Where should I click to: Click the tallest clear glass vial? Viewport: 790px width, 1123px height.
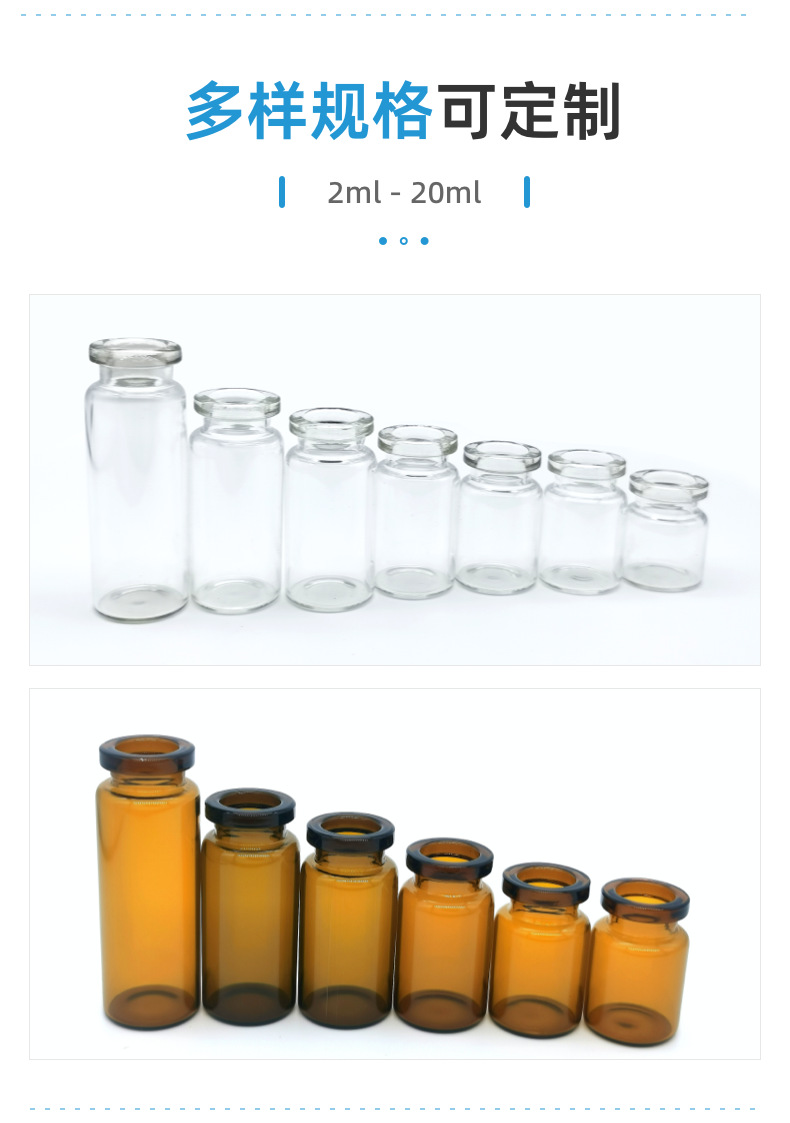[136, 479]
